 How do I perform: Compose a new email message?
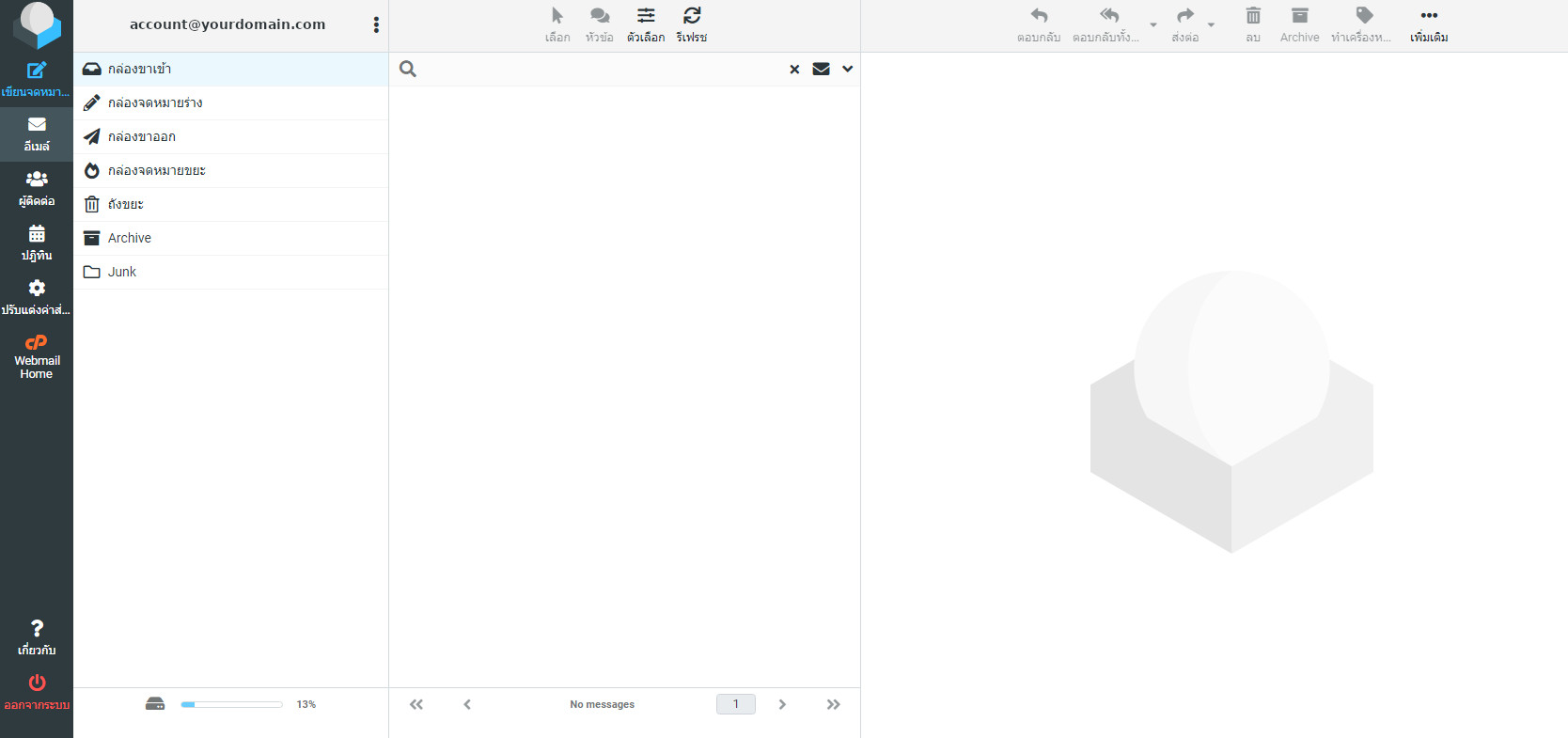click(37, 80)
